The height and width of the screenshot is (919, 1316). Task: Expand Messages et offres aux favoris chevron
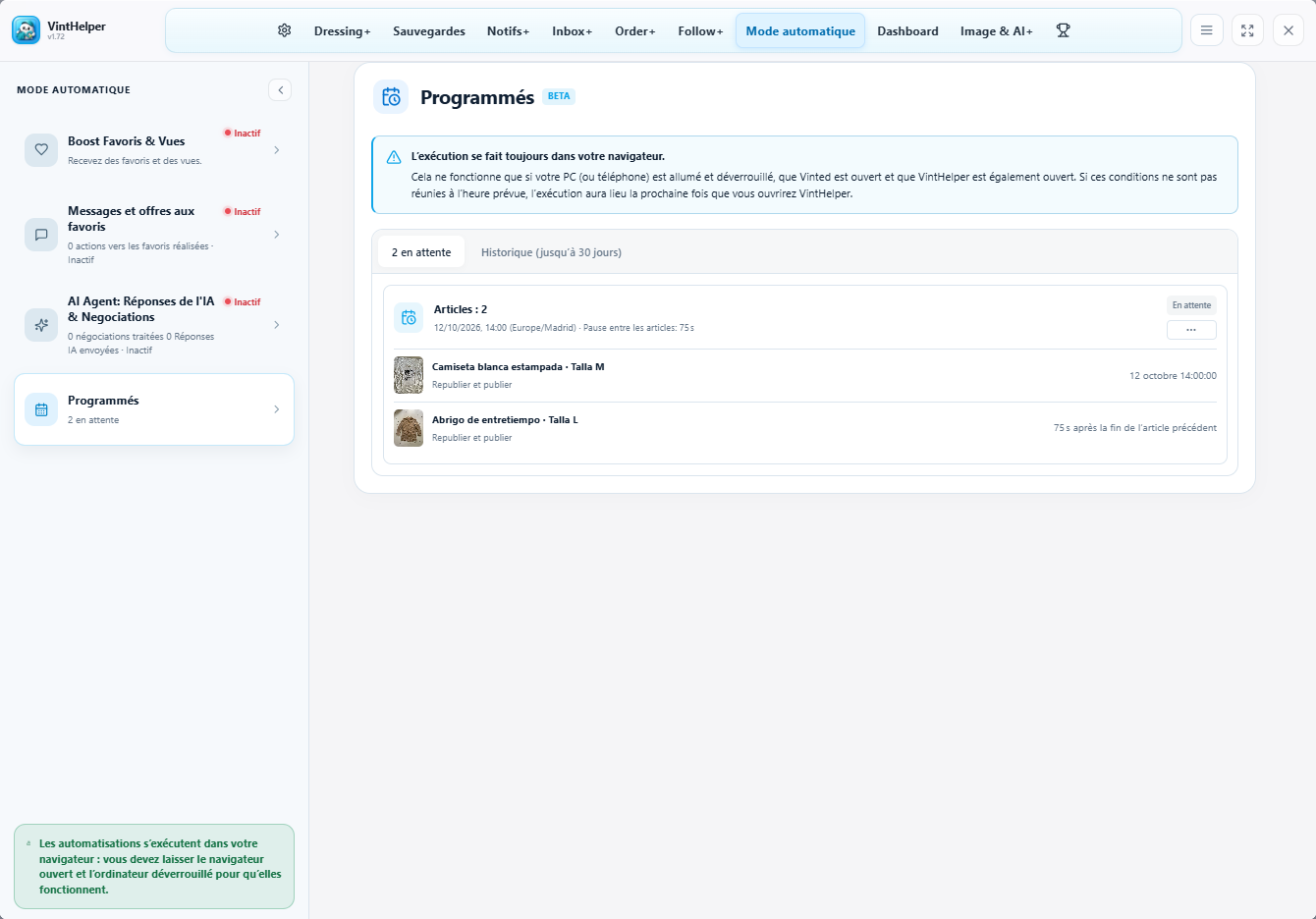(x=277, y=235)
